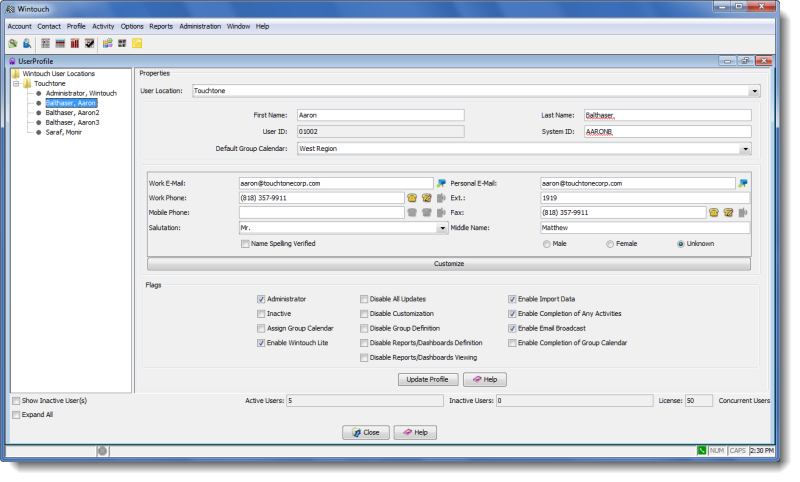Open the checkmark task list toolbar icon

[90, 44]
